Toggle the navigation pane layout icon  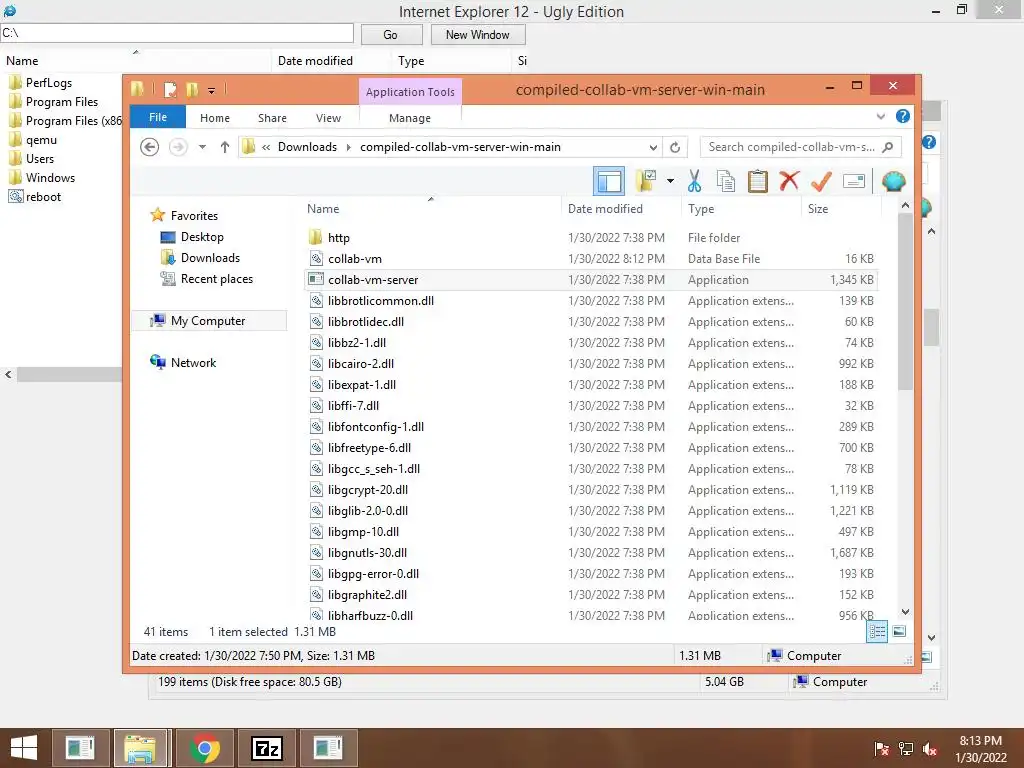tap(609, 181)
